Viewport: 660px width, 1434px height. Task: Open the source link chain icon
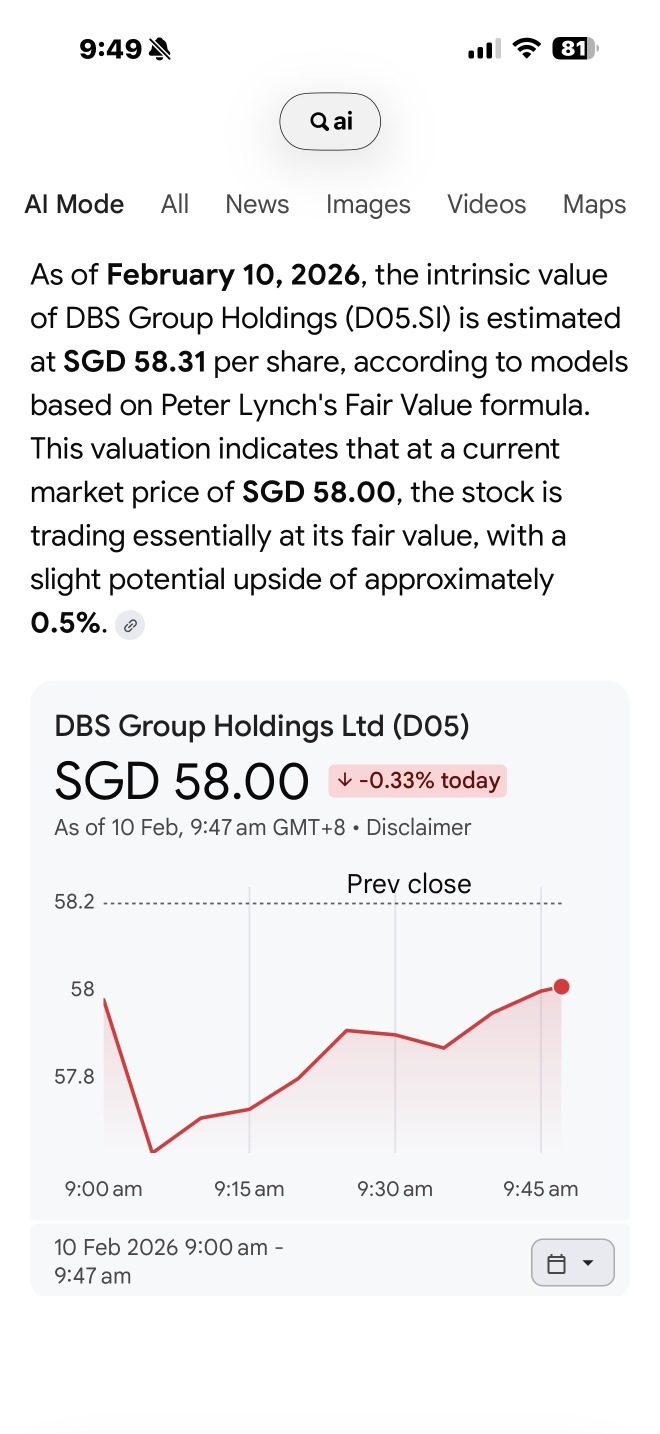(x=130, y=626)
